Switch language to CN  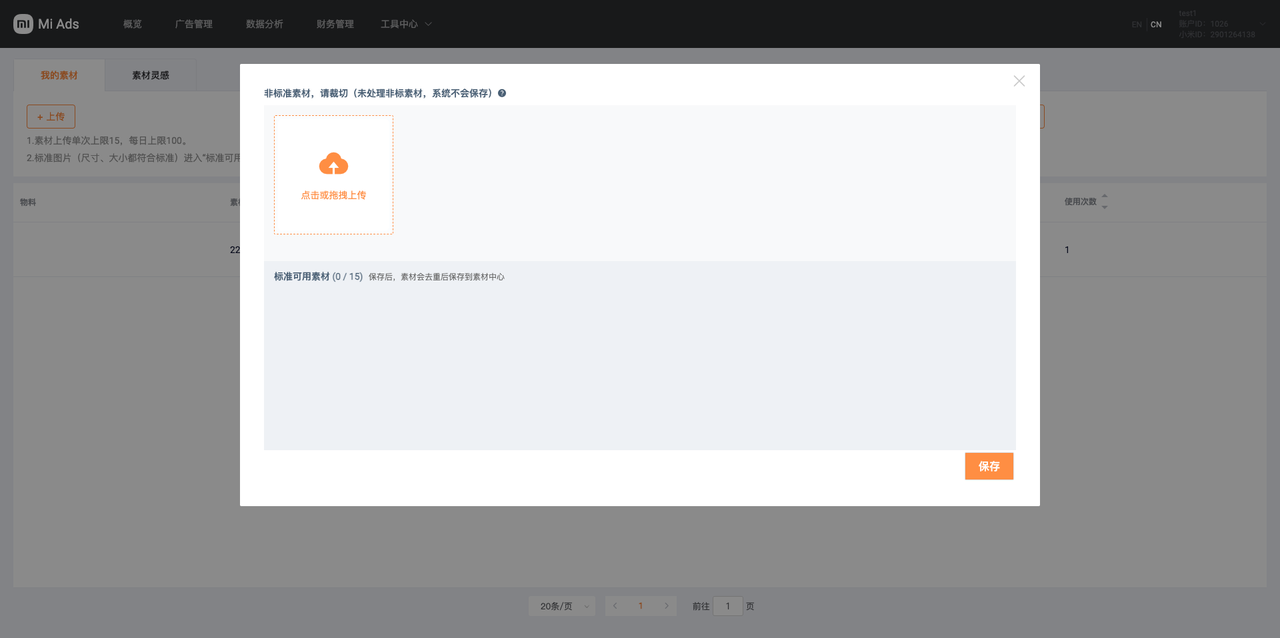1156,24
